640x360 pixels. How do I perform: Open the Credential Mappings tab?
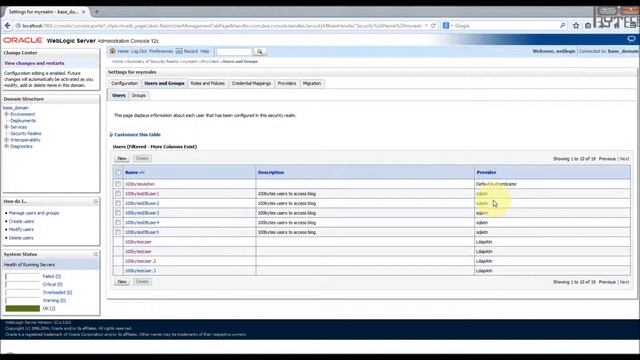[251, 83]
